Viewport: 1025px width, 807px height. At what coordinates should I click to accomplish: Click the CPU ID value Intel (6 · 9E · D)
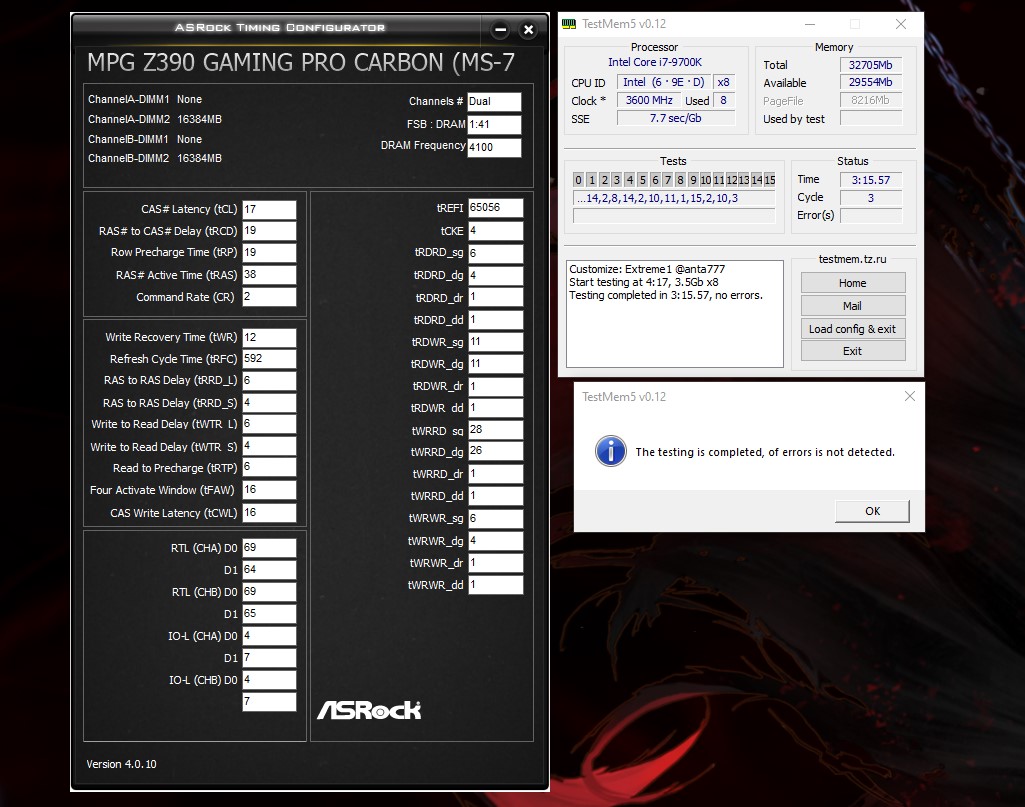pyautogui.click(x=664, y=82)
